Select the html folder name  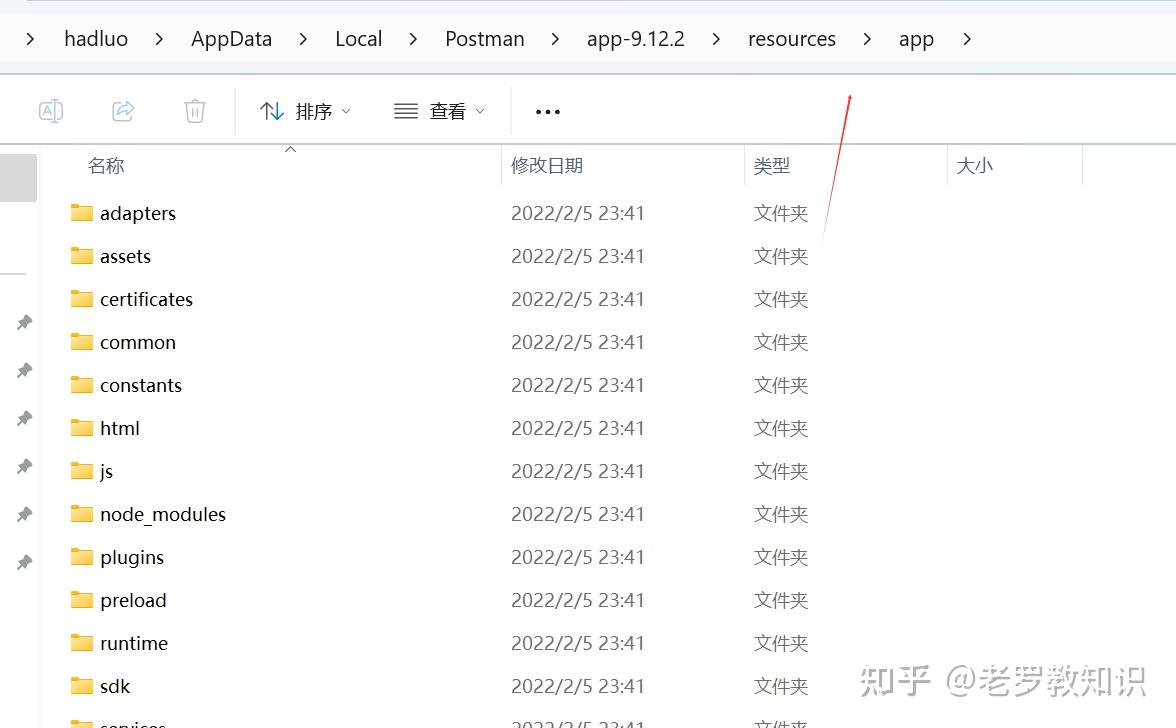click(120, 428)
